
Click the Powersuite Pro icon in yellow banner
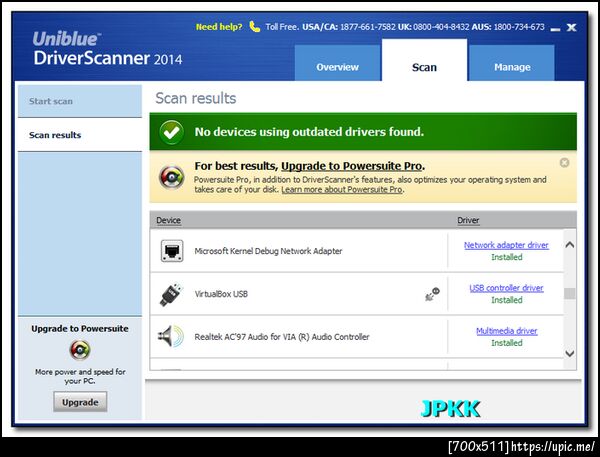pos(171,177)
